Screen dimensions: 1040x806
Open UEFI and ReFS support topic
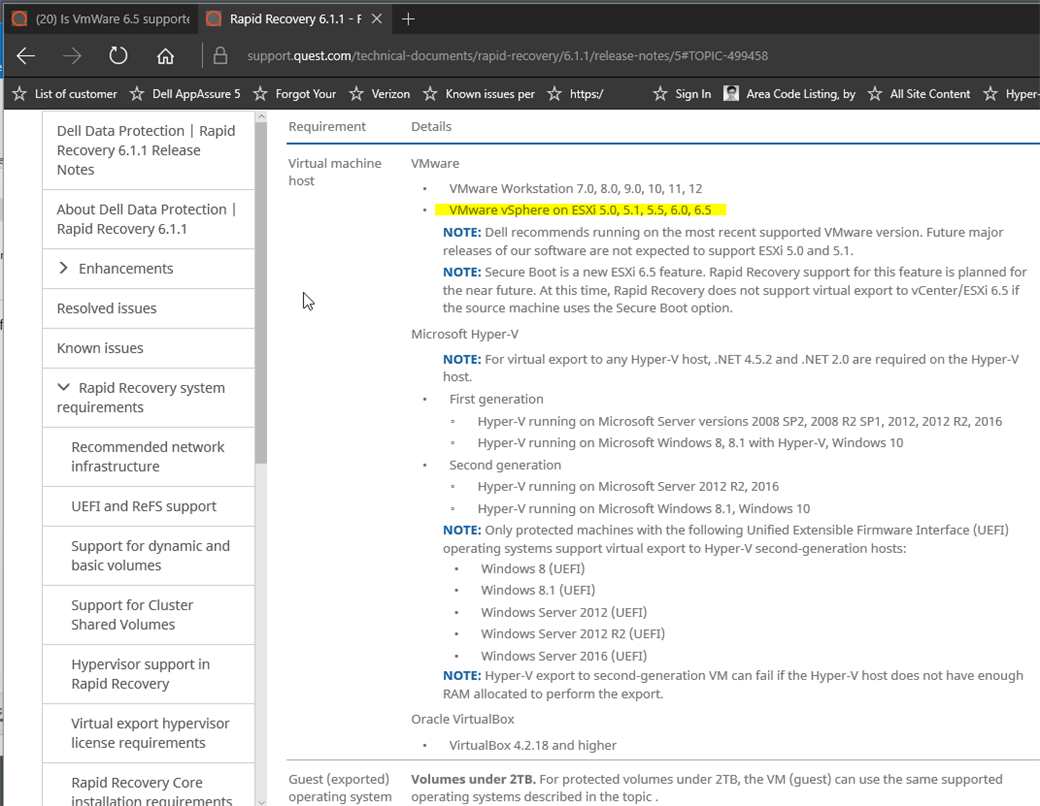[144, 506]
